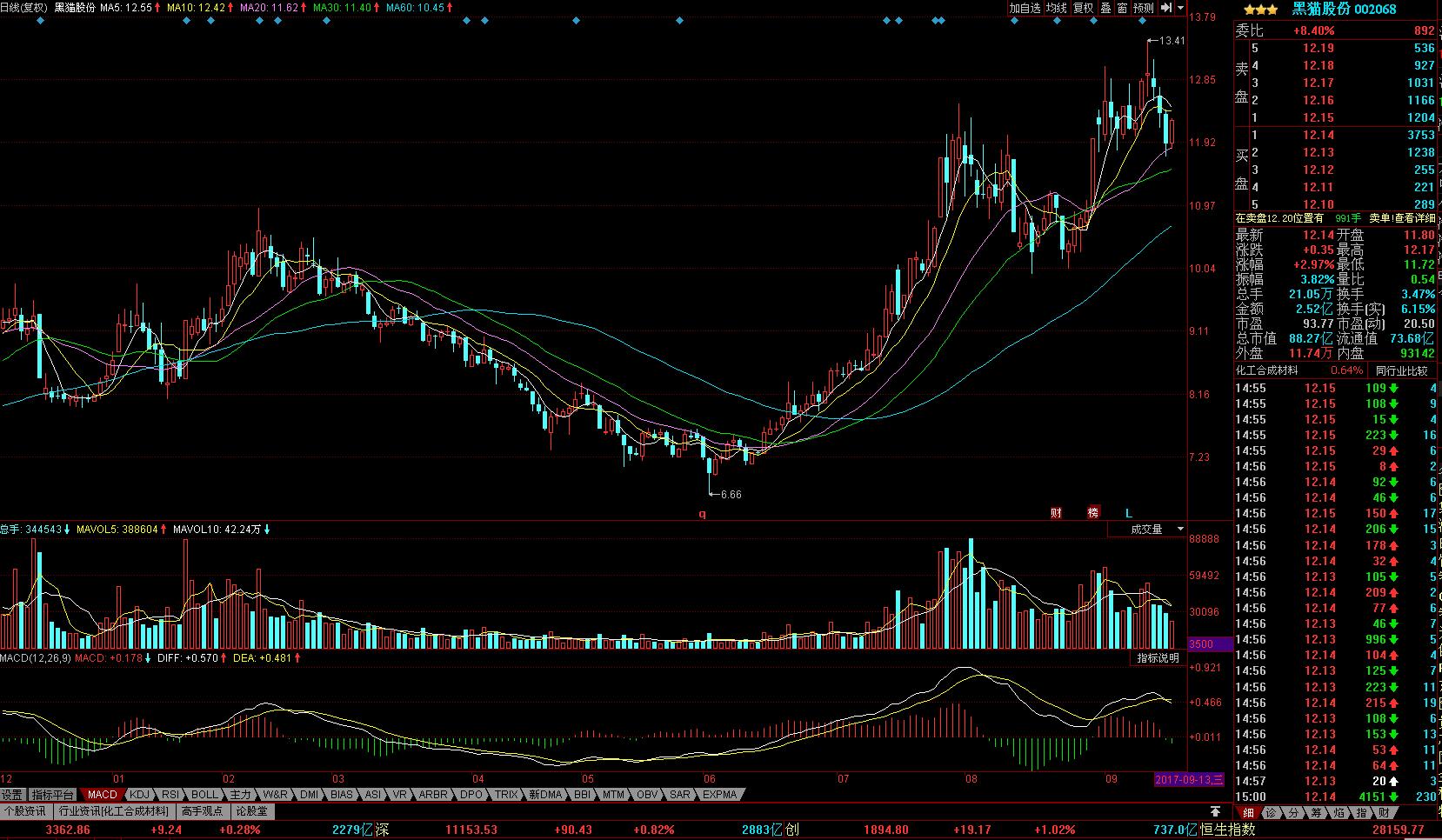Switch to the W&R indicator tab
1442x840 pixels.
[x=275, y=795]
